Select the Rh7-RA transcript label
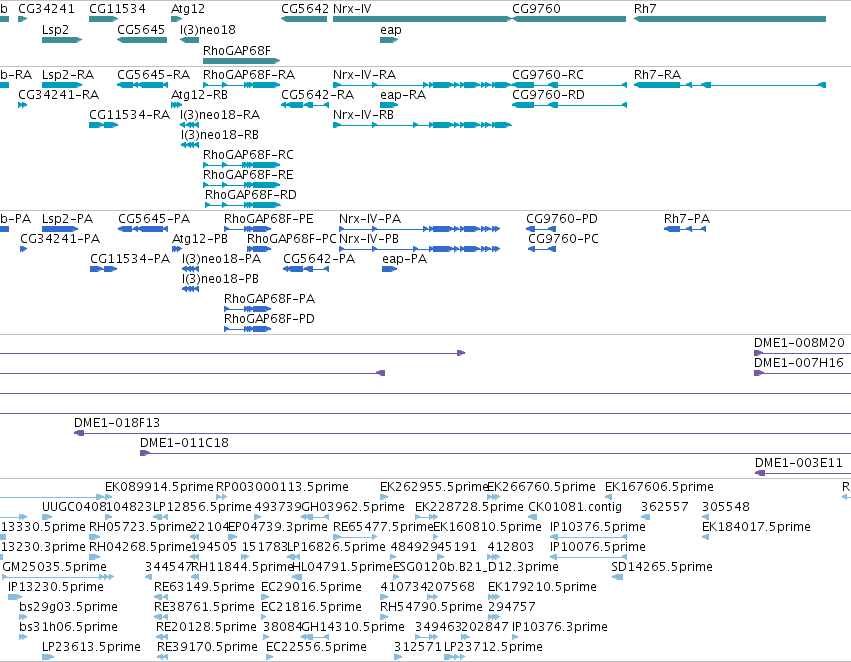Screen dimensions: 851x662 [x=657, y=75]
